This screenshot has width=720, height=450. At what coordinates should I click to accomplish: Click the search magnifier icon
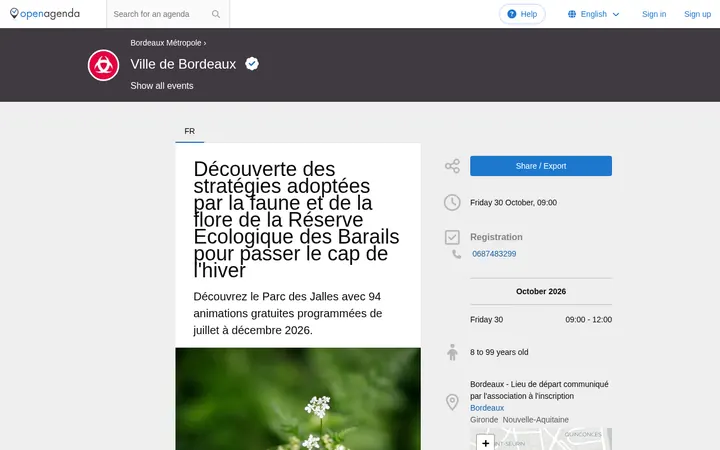[x=216, y=14]
